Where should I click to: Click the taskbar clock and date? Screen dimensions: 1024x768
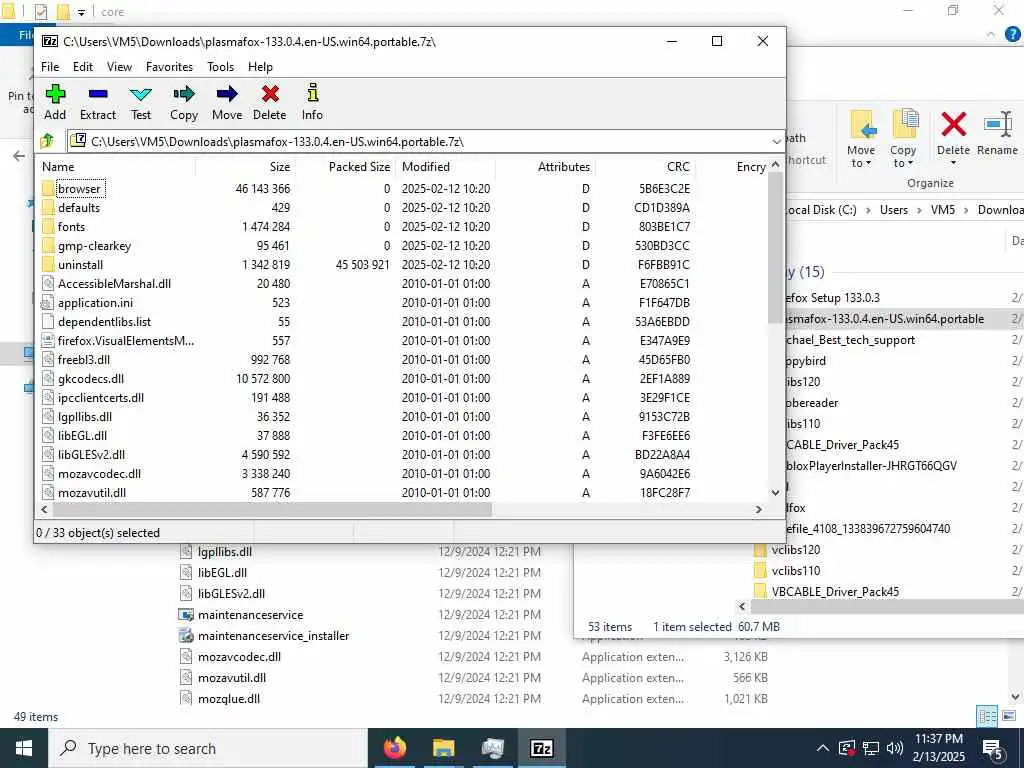938,748
